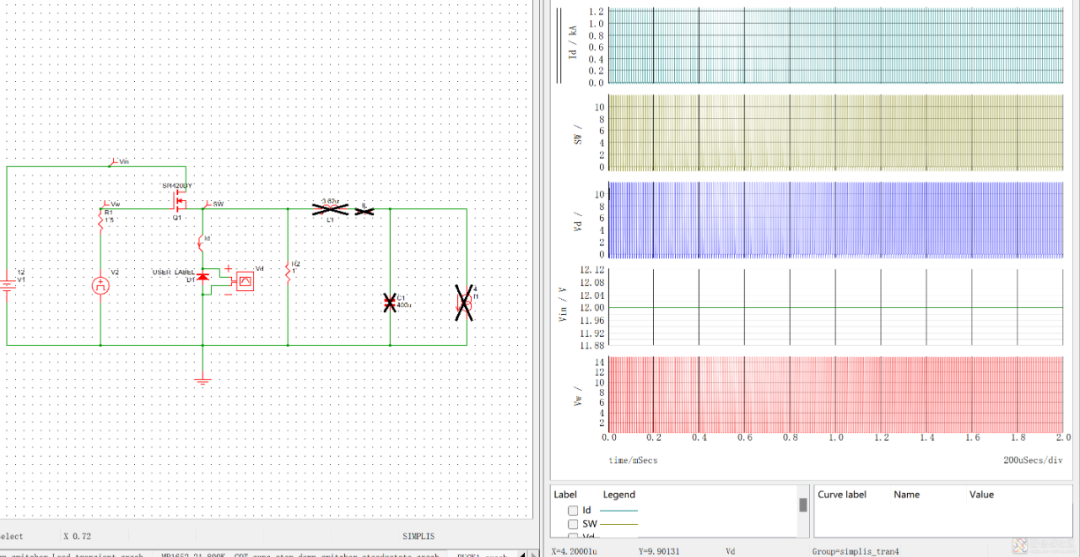Click the Vw voltage probe marker
1080x557 pixels.
[105, 204]
